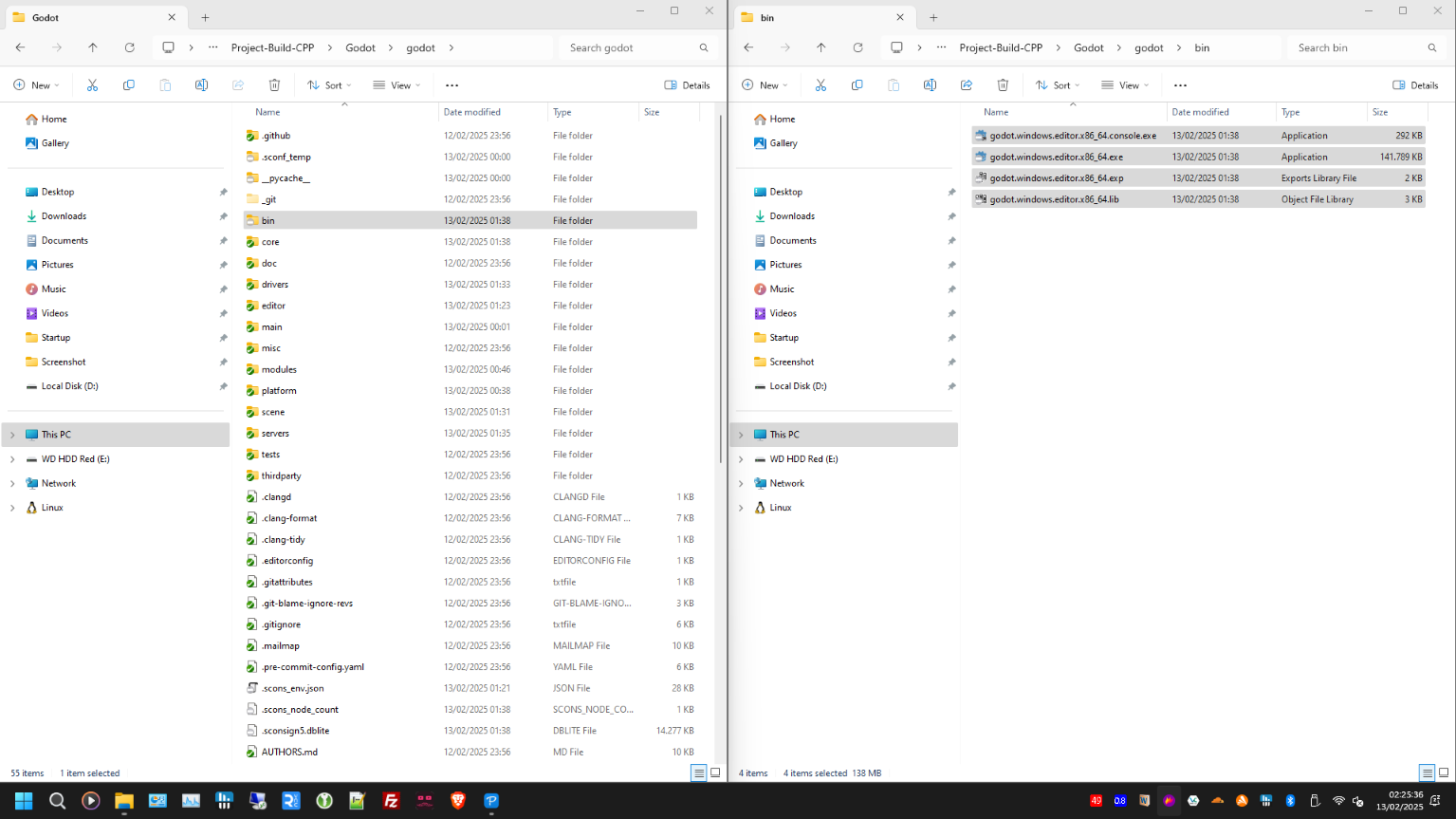Click Delete trash icon in bin window toolbar

click(x=1003, y=85)
